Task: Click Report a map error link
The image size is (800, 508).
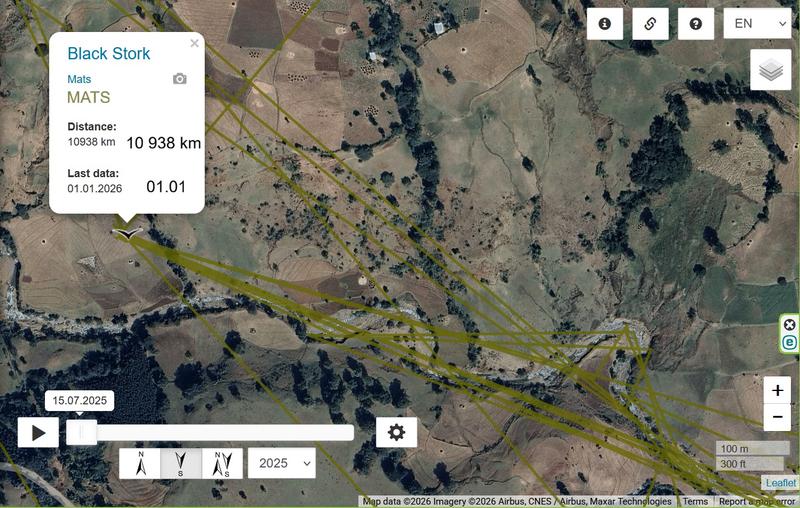Action: [757, 501]
